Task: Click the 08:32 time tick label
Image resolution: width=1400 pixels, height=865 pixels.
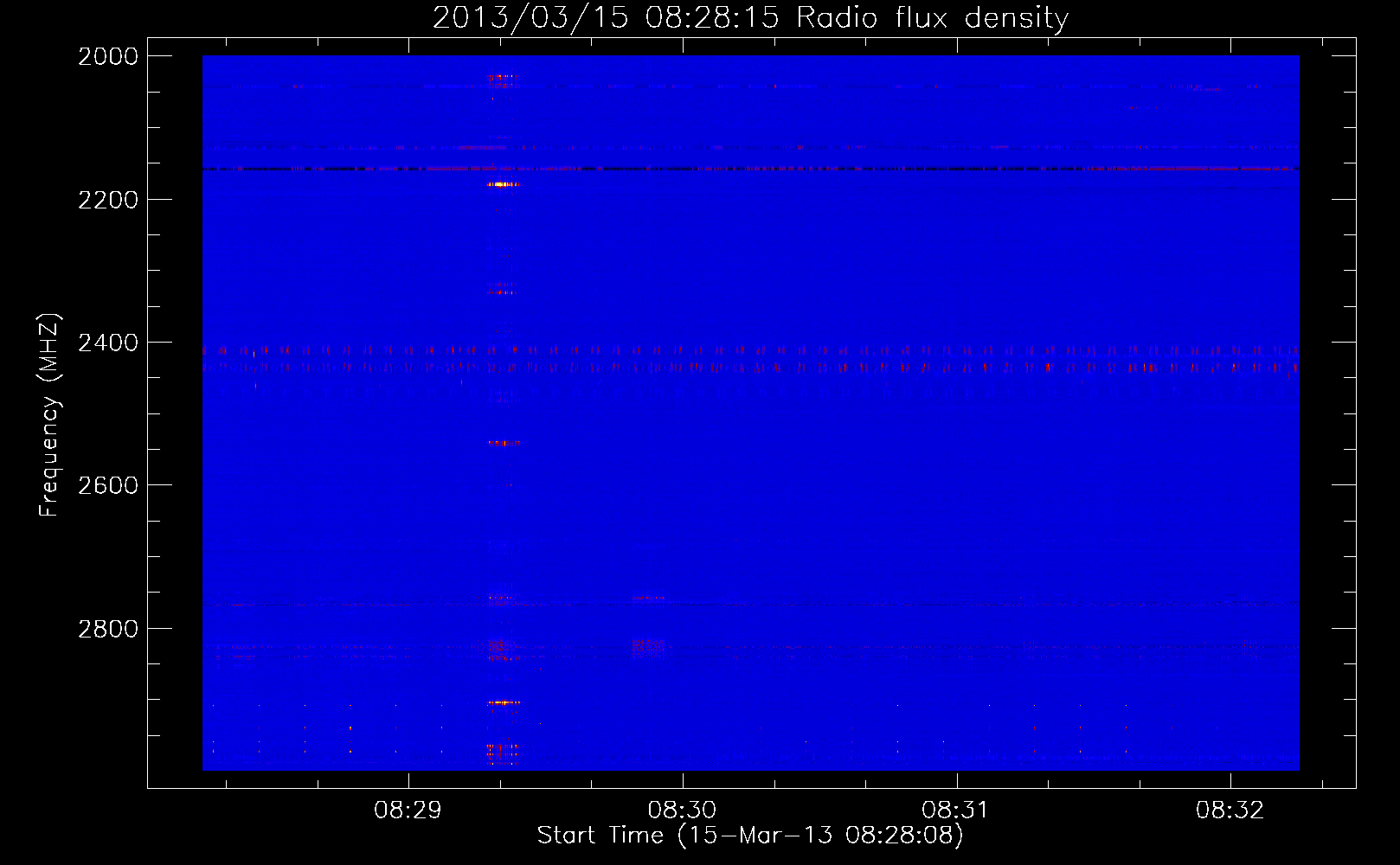Action: [x=1230, y=811]
